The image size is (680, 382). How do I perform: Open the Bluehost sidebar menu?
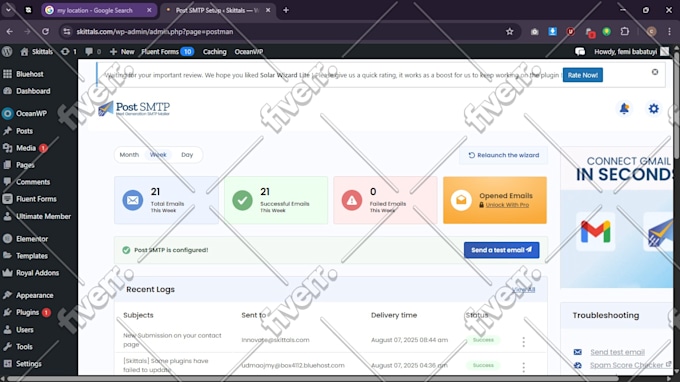(29, 74)
